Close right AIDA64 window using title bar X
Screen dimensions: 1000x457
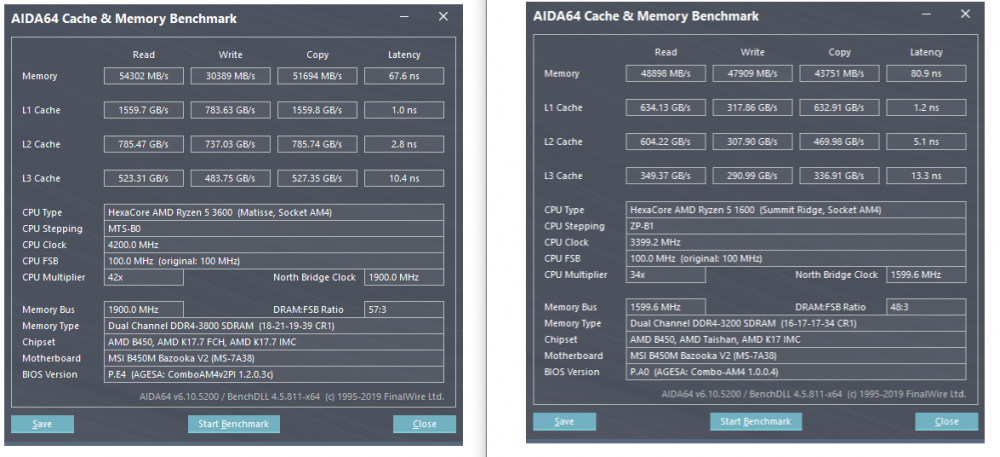click(x=964, y=14)
